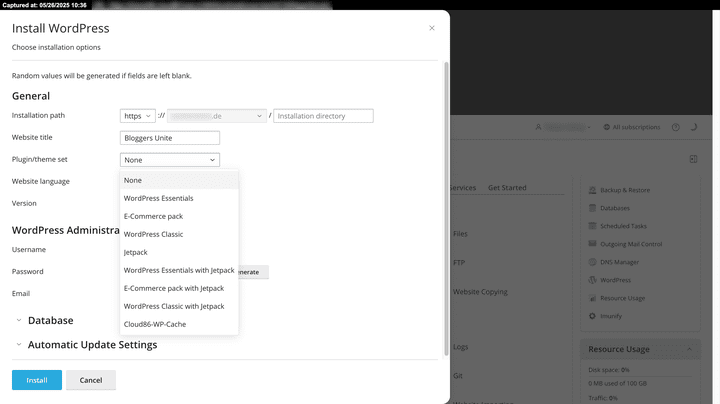Click the Databases icon
The height and width of the screenshot is (404, 720).
tap(592, 208)
